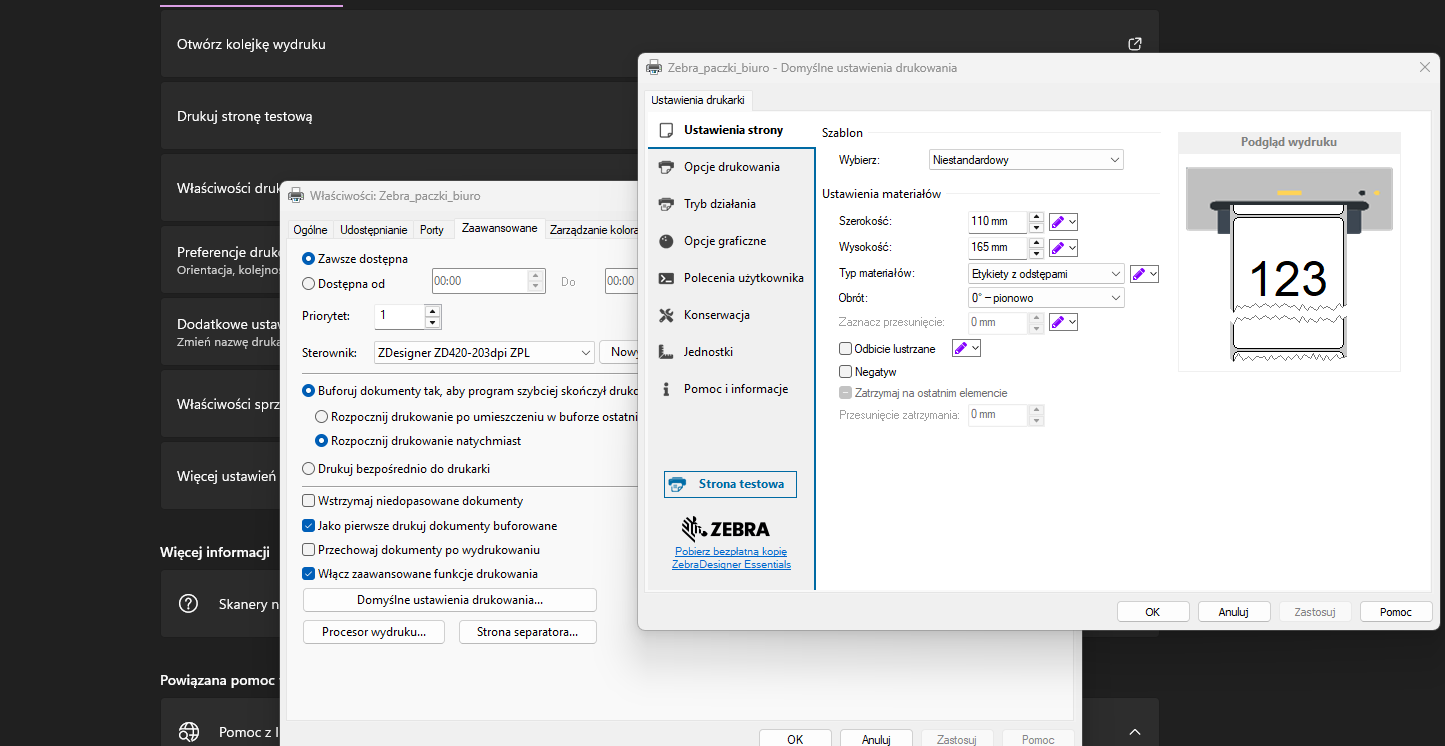Open Pomoc i informacje info icon
The image size is (1445, 746).
tap(665, 389)
